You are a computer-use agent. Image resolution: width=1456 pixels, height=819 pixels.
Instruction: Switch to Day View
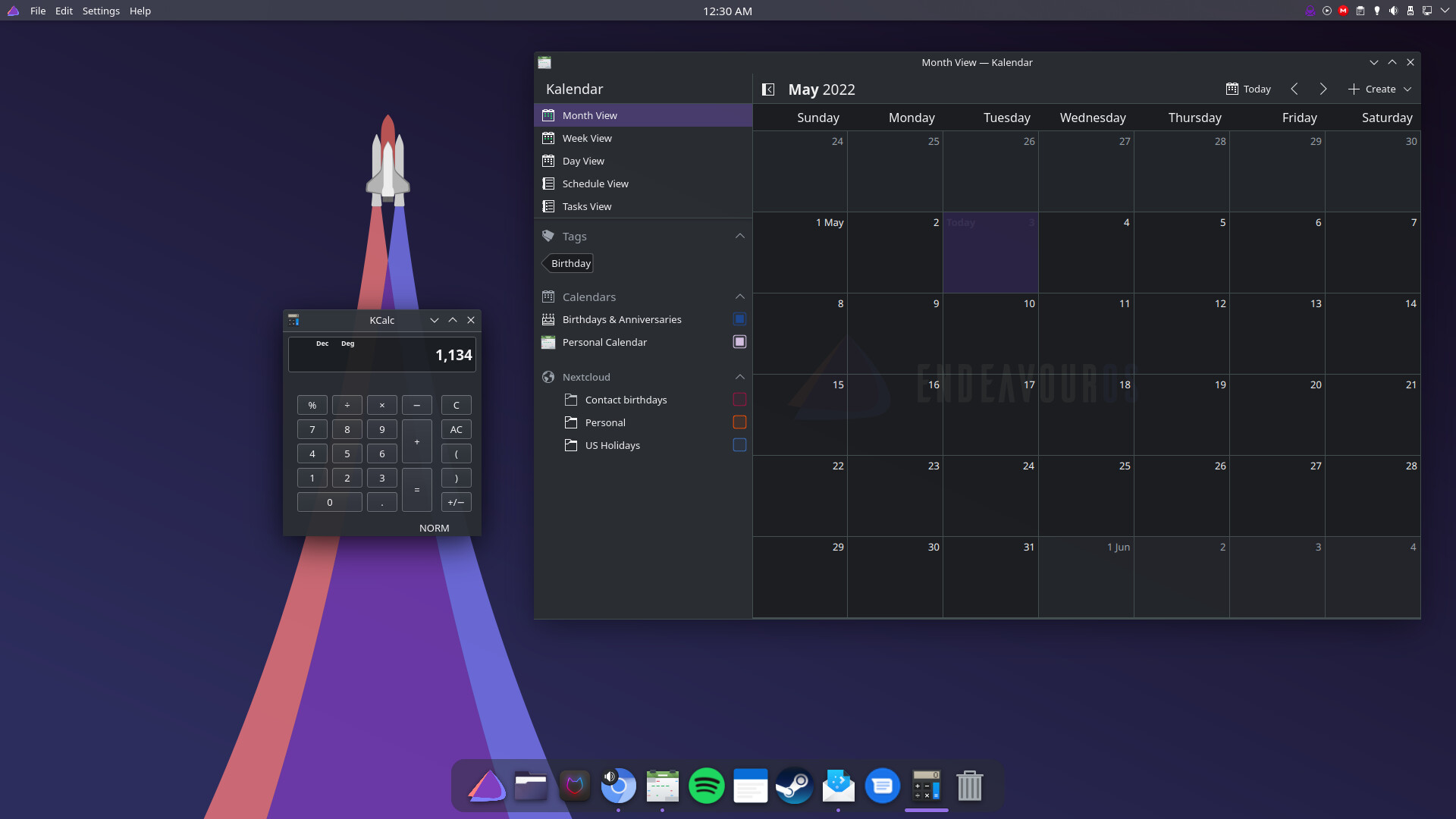pos(643,161)
